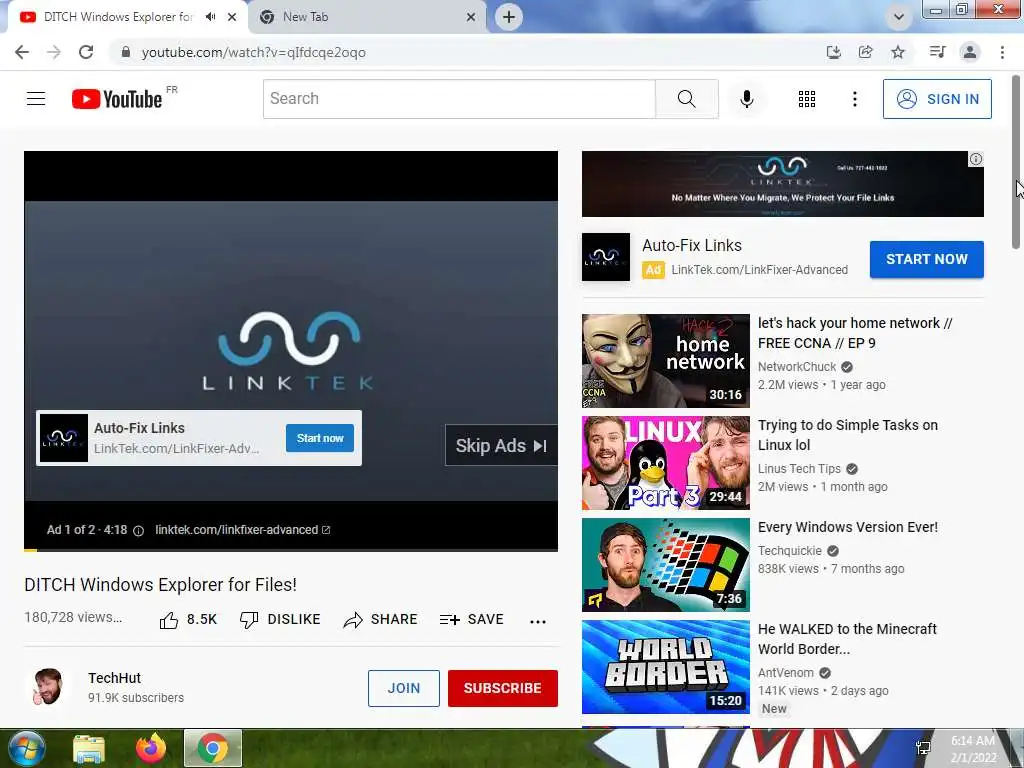
Task: Open YouTube settings three-dot menu
Action: coord(854,99)
